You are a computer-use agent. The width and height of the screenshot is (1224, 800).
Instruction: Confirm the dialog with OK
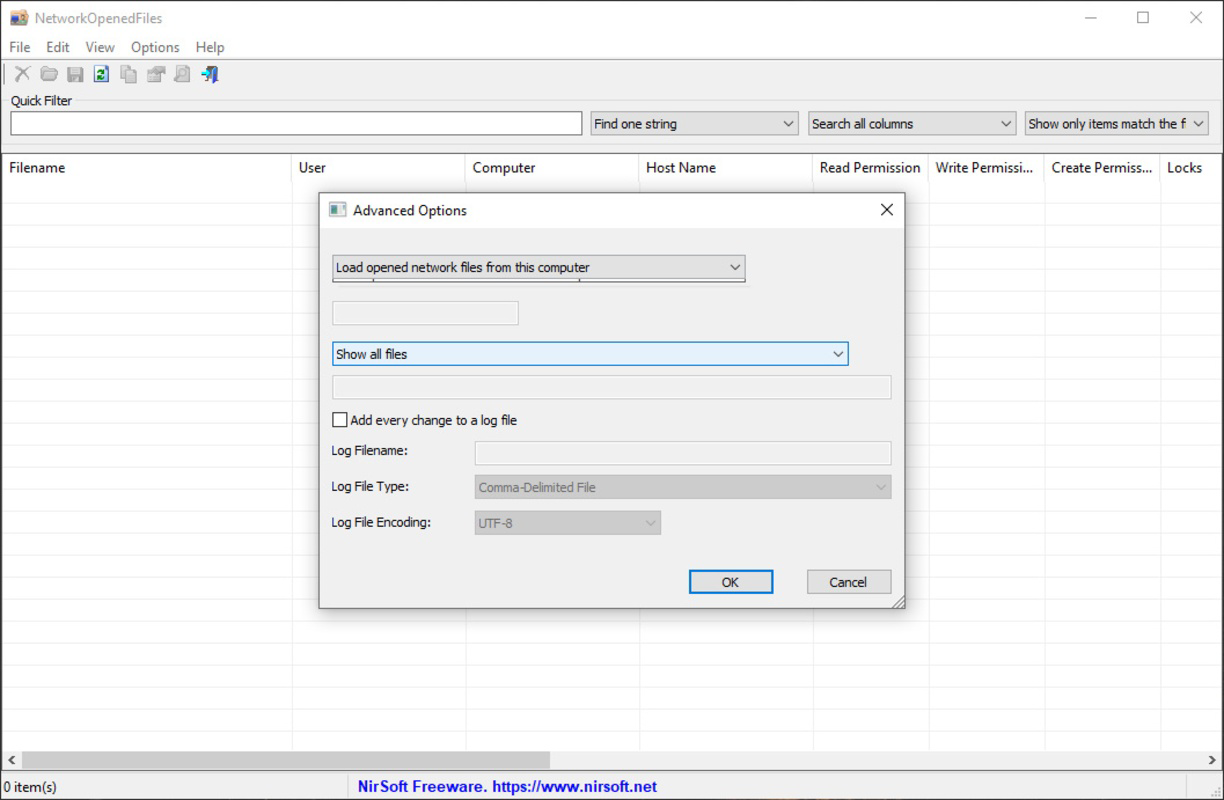[x=731, y=582]
